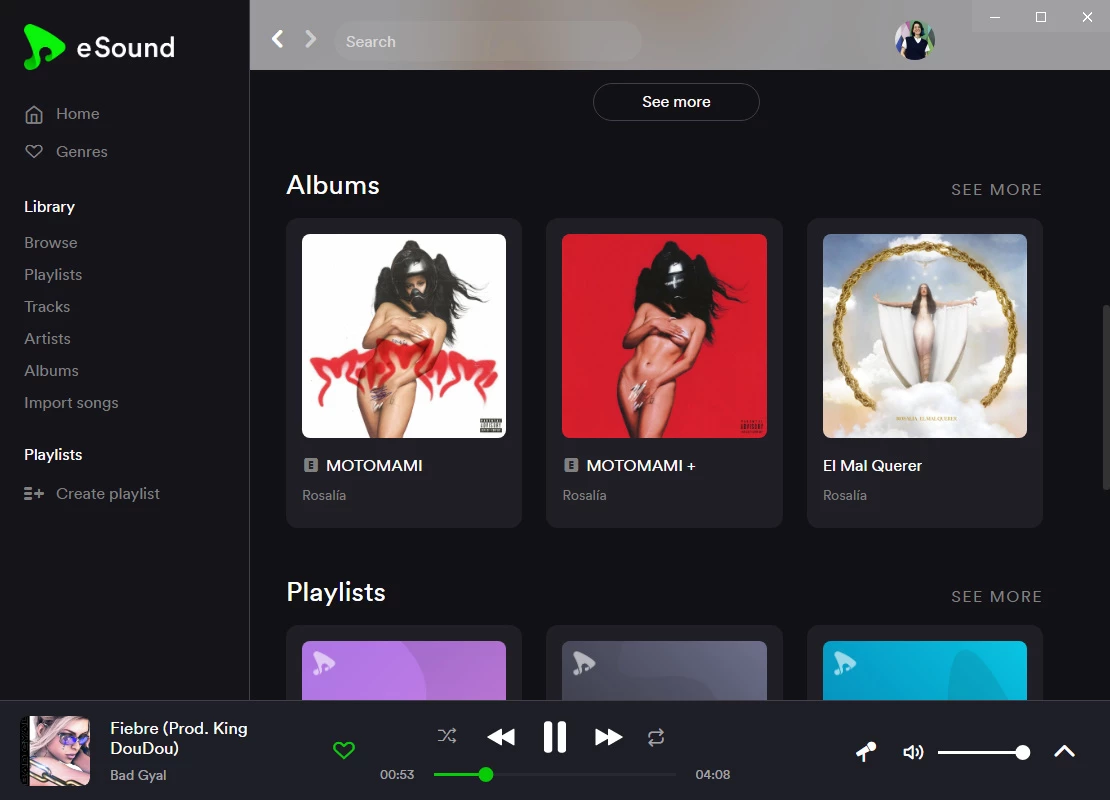Click SEE MORE for Albums
Viewport: 1110px width, 800px height.
coord(996,190)
